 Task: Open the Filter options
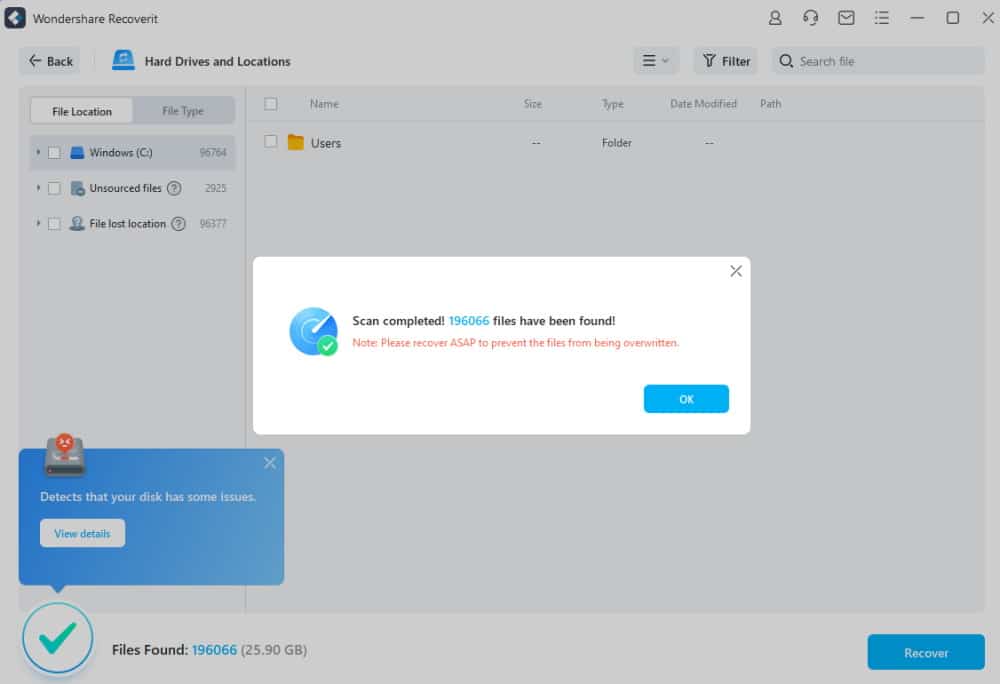pos(725,61)
